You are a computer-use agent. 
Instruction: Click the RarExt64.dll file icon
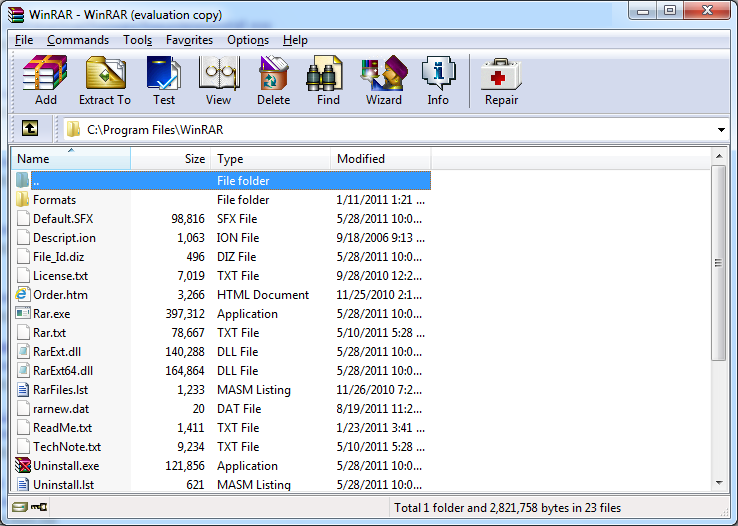[x=23, y=370]
